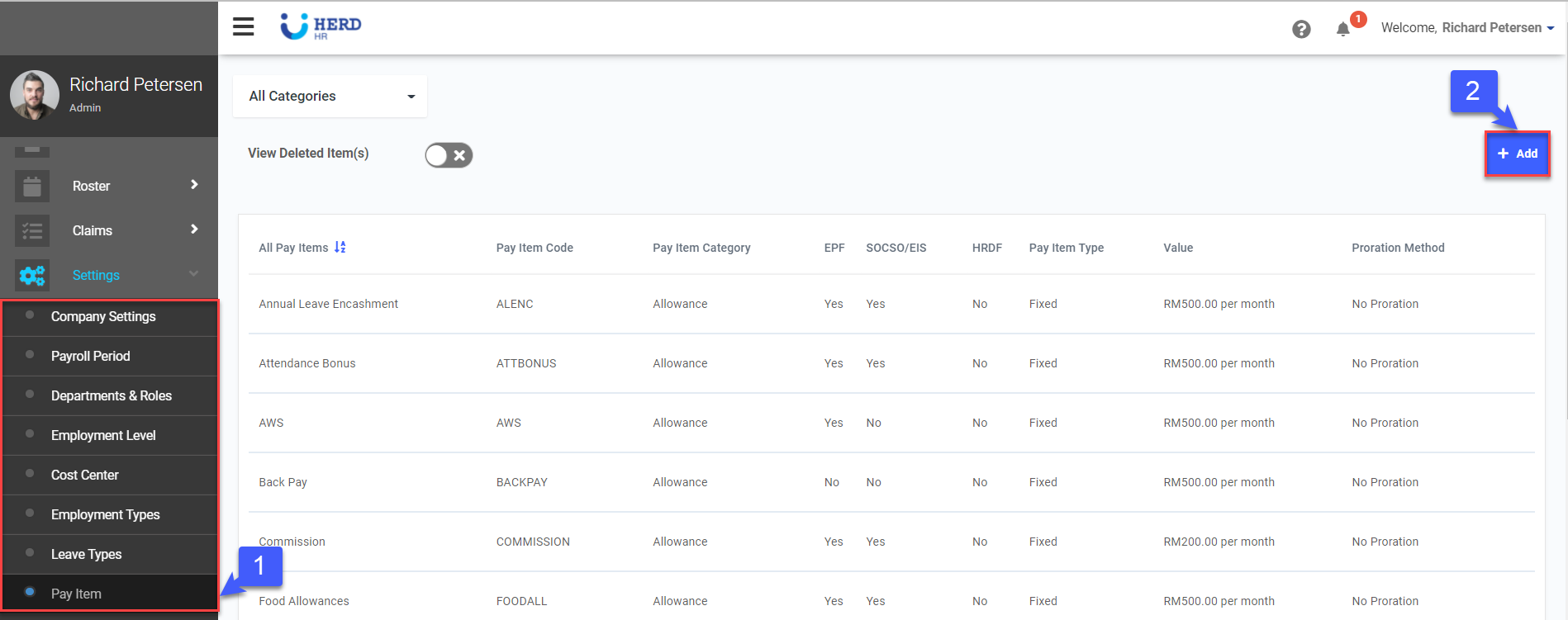
Task: Click the hamburger menu icon
Action: [243, 27]
